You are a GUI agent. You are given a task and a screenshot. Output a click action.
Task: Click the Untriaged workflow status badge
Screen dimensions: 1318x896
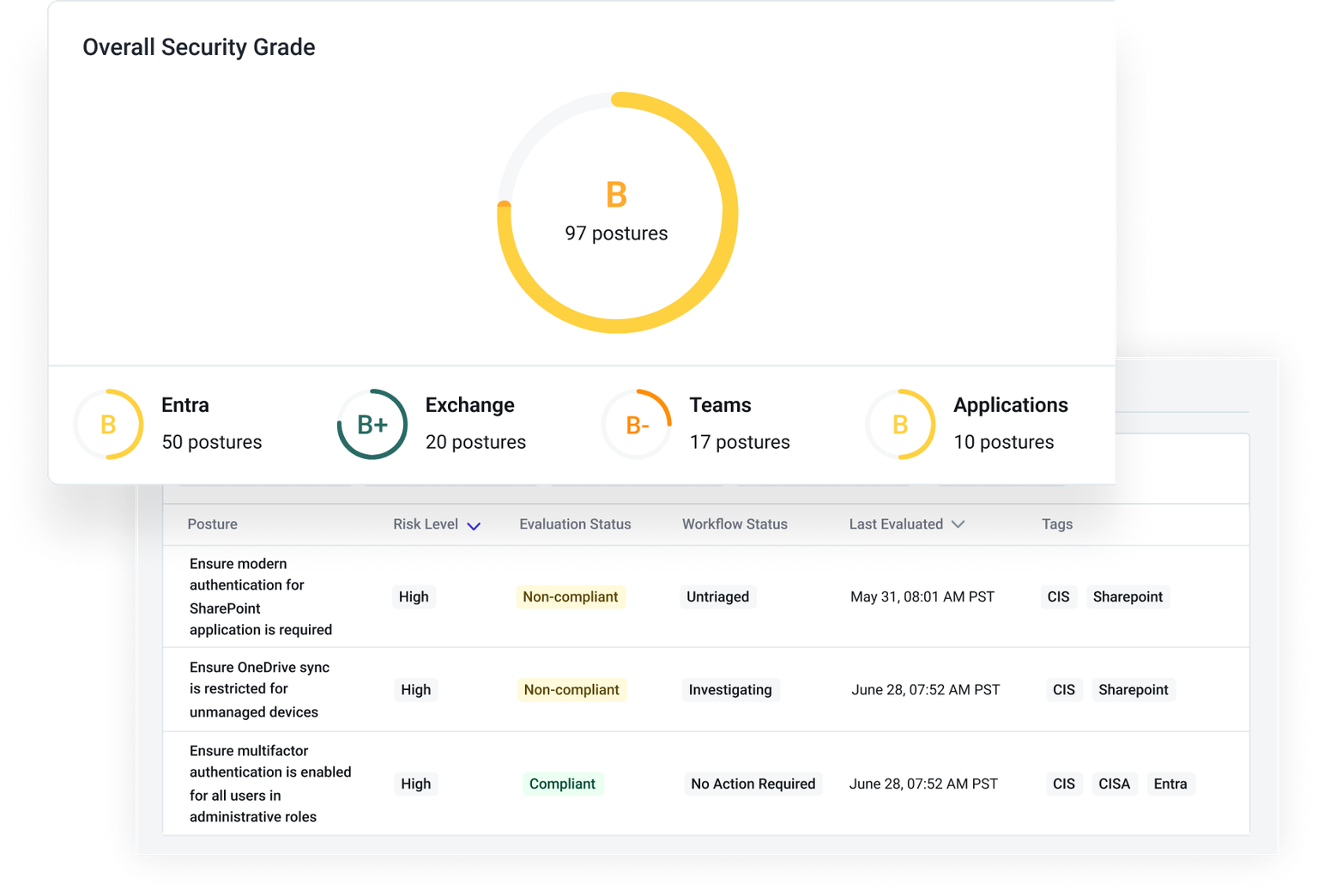[x=717, y=596]
